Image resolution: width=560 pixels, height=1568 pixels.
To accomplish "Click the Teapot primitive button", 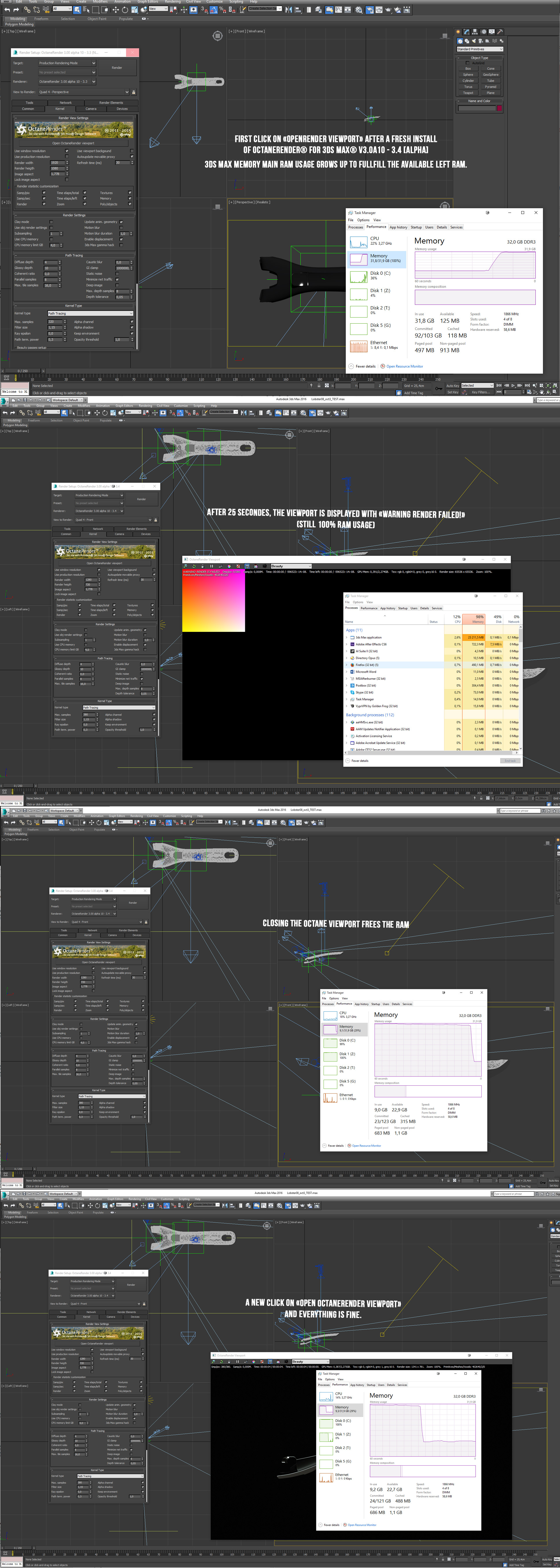I will point(468,93).
